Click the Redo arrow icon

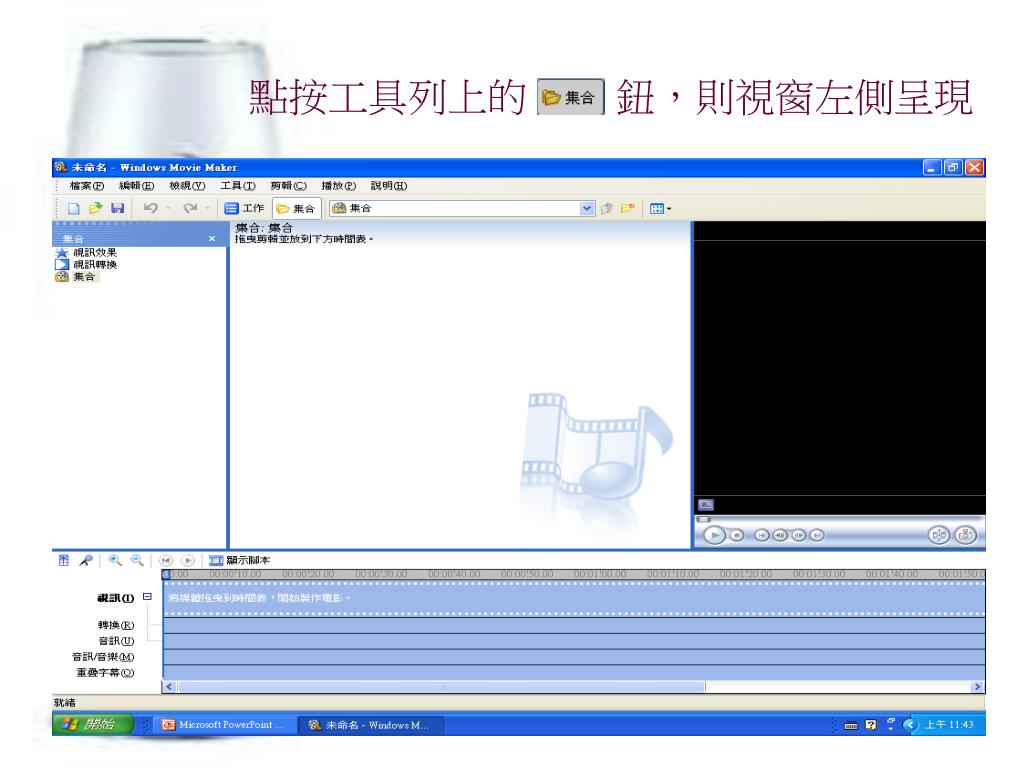190,208
